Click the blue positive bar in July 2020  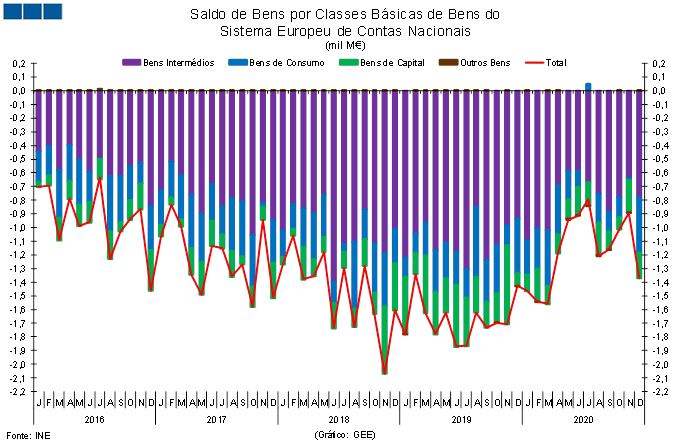coord(588,86)
